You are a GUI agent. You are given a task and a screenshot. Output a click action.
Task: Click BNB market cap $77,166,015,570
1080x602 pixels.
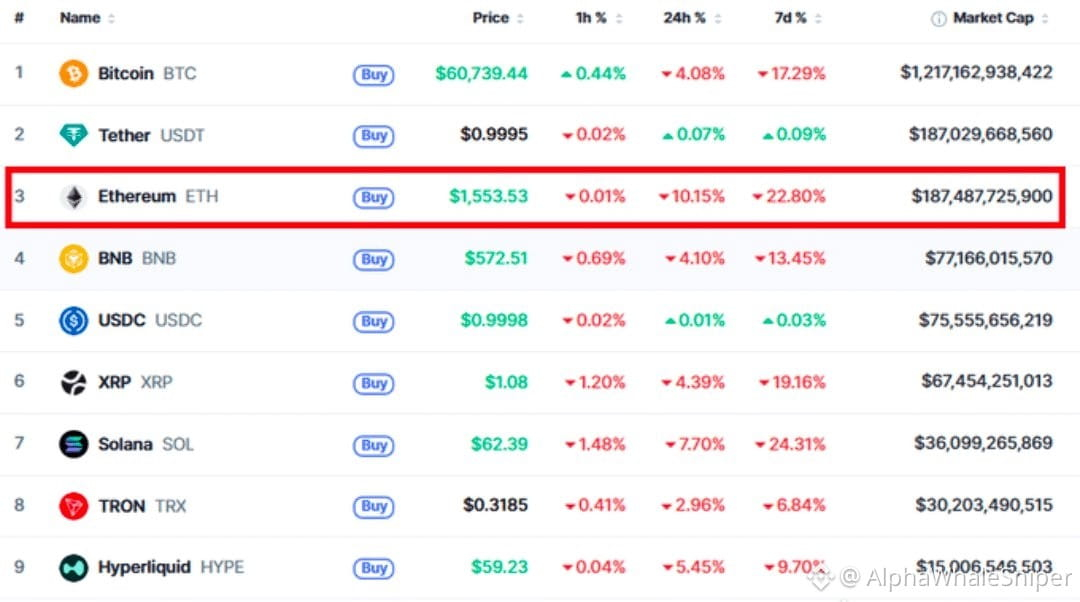[988, 258]
